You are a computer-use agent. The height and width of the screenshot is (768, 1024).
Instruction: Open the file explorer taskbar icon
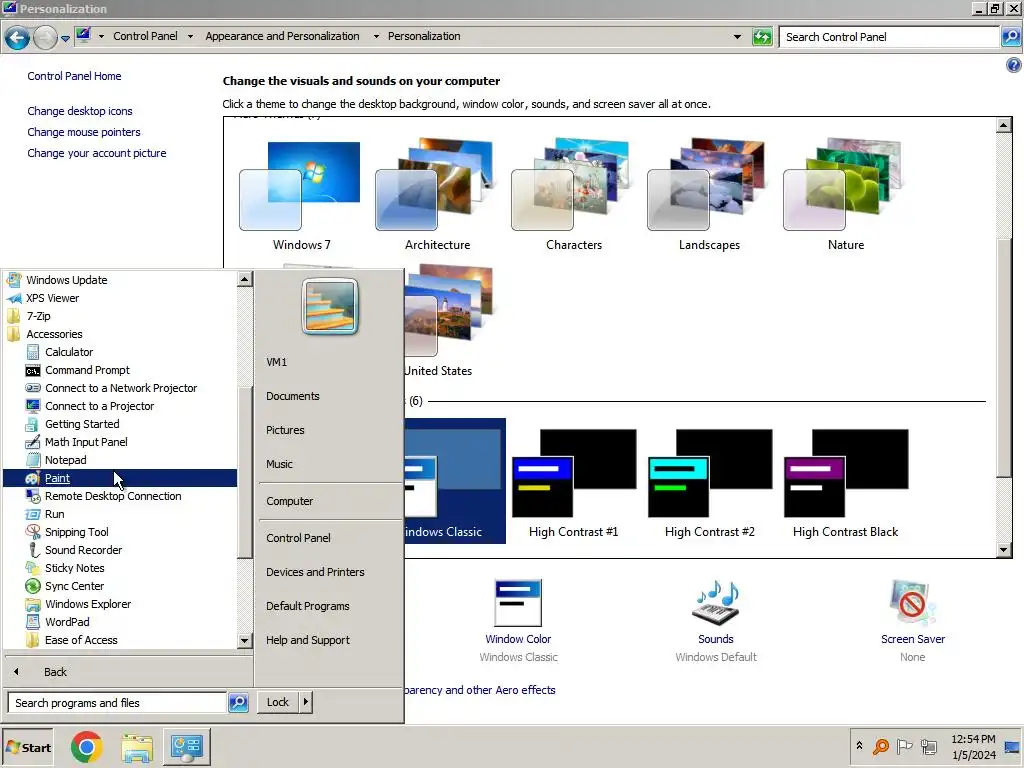point(137,748)
